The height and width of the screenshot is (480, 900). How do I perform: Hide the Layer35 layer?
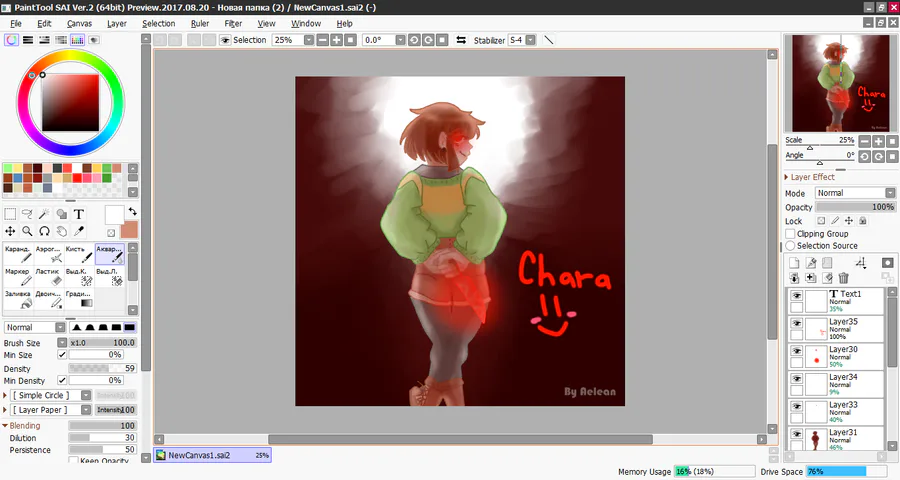tap(797, 323)
